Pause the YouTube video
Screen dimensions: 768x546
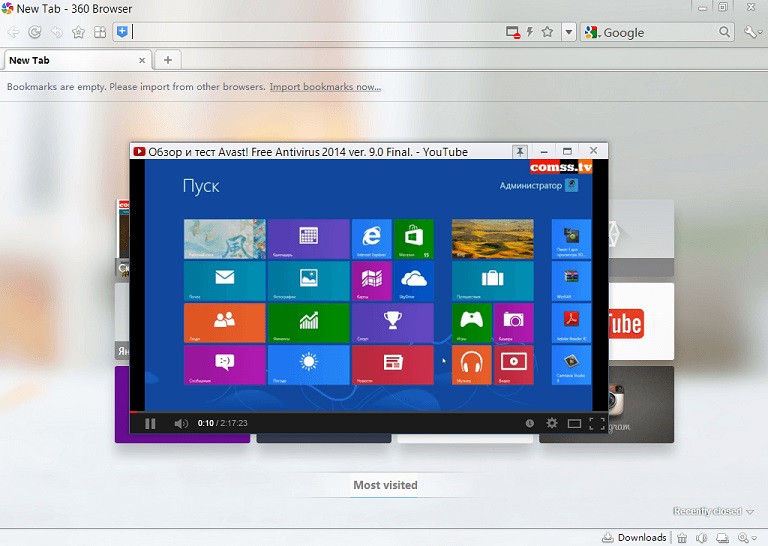[150, 423]
